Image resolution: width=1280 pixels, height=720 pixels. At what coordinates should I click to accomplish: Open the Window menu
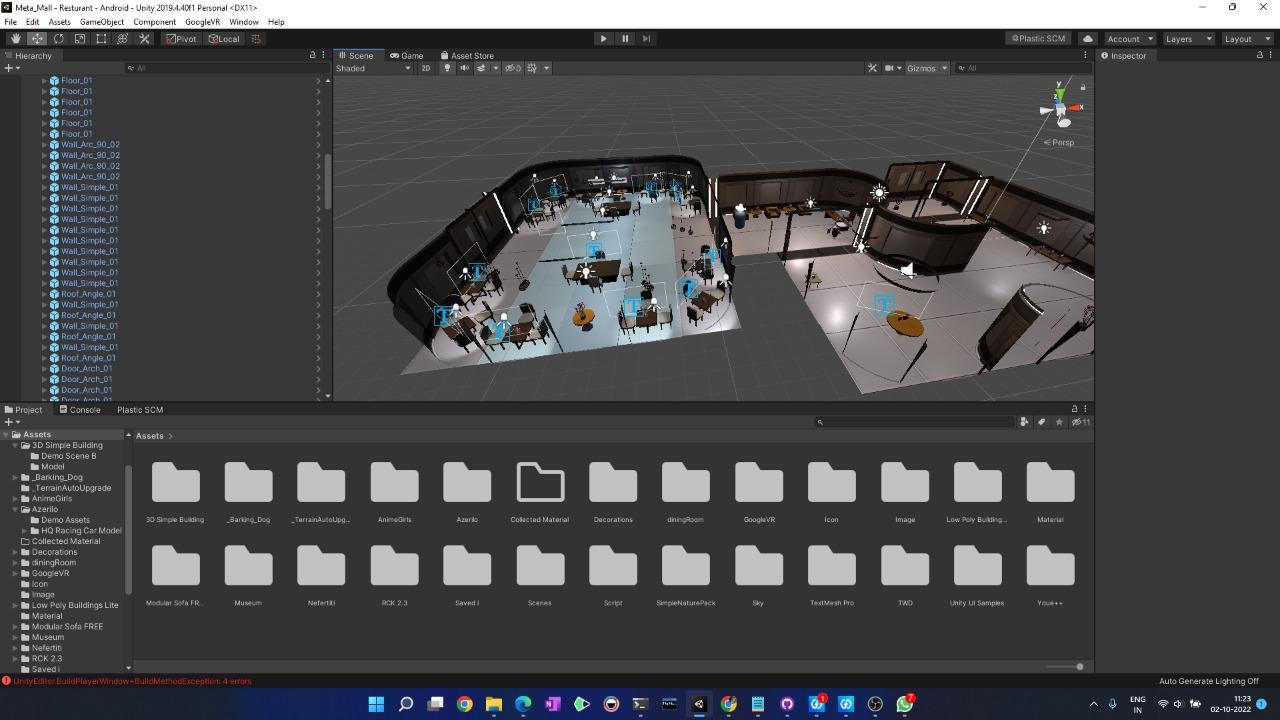point(243,21)
